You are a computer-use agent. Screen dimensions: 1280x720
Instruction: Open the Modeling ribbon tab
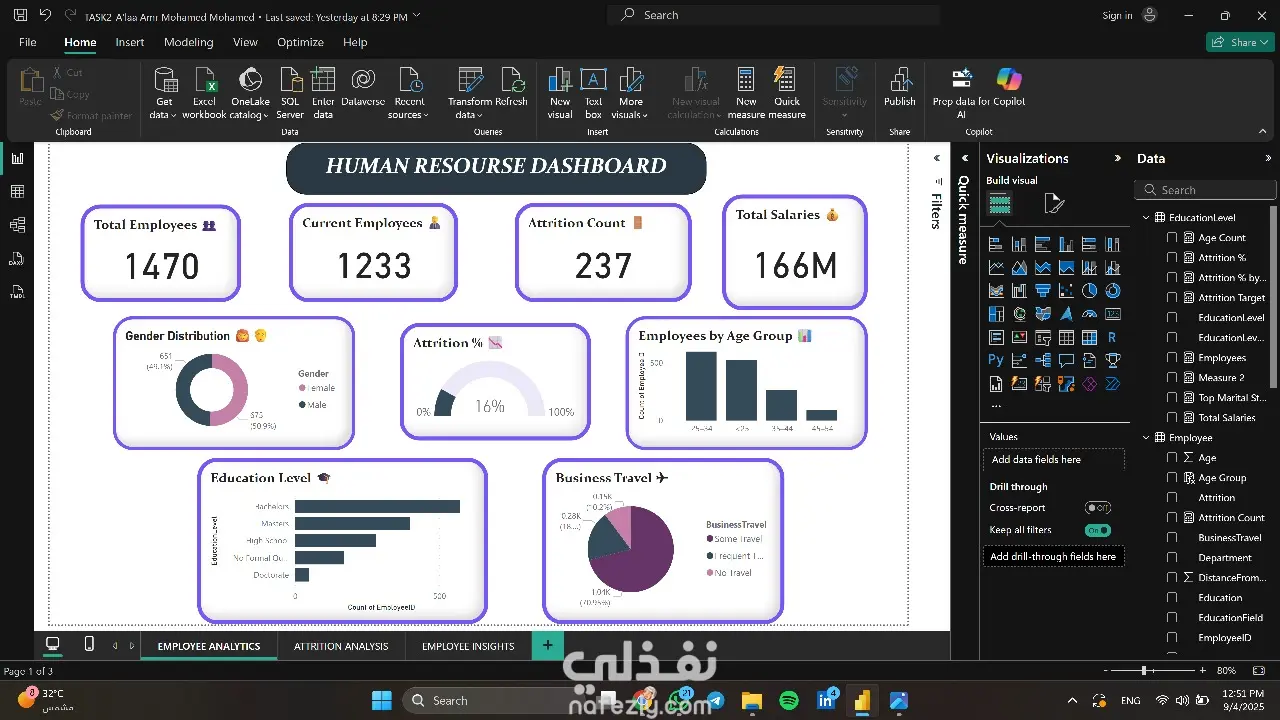(x=189, y=42)
